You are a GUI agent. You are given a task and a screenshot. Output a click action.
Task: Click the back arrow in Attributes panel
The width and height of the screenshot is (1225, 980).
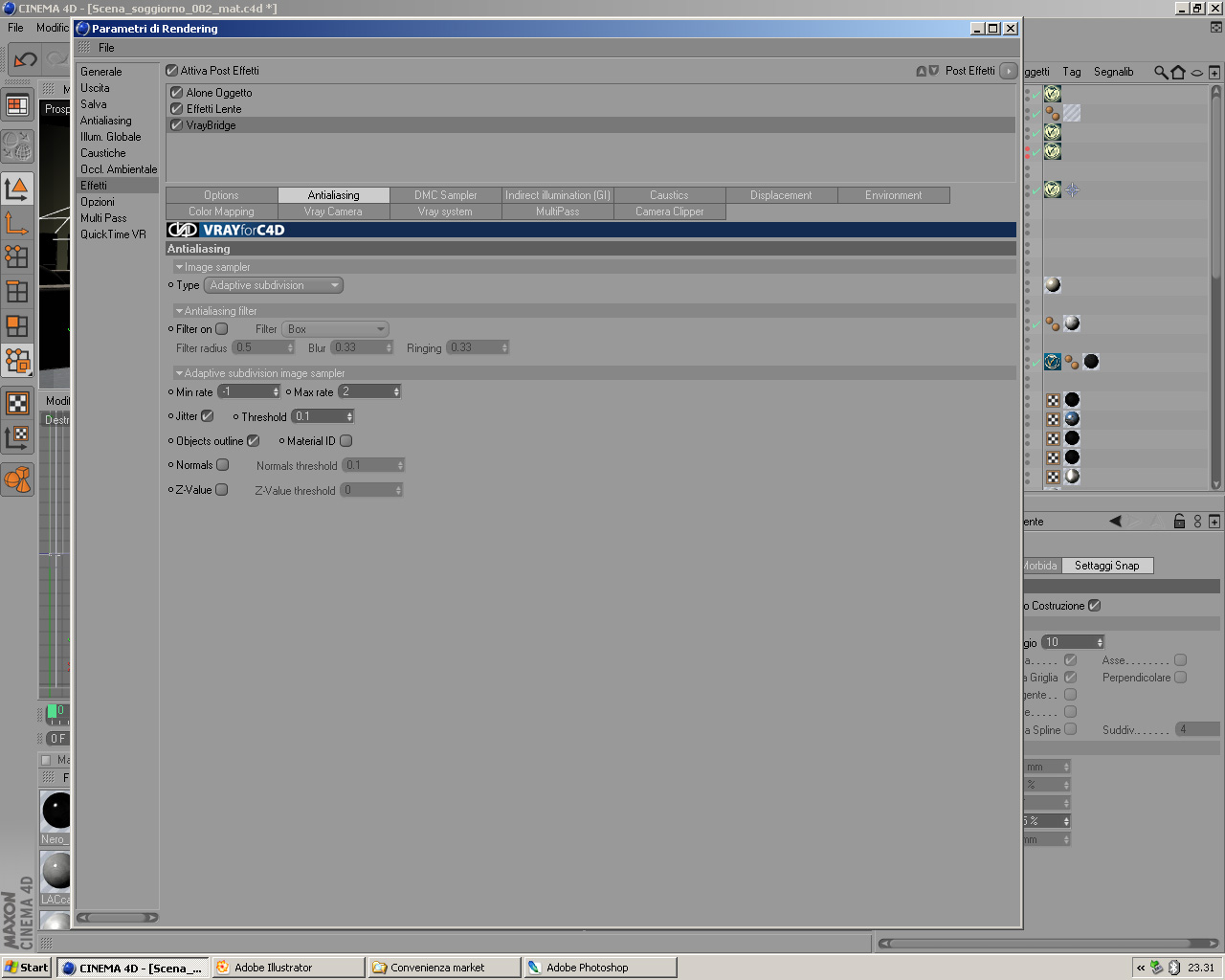pyautogui.click(x=1115, y=521)
